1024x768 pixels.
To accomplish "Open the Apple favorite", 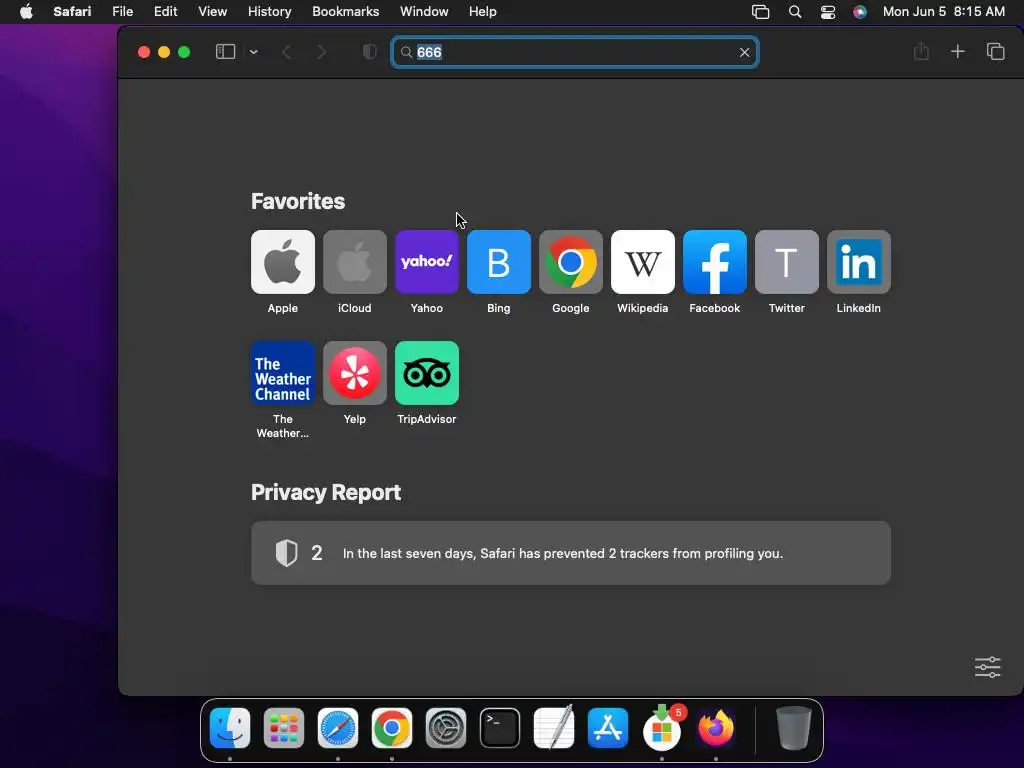I will (283, 262).
